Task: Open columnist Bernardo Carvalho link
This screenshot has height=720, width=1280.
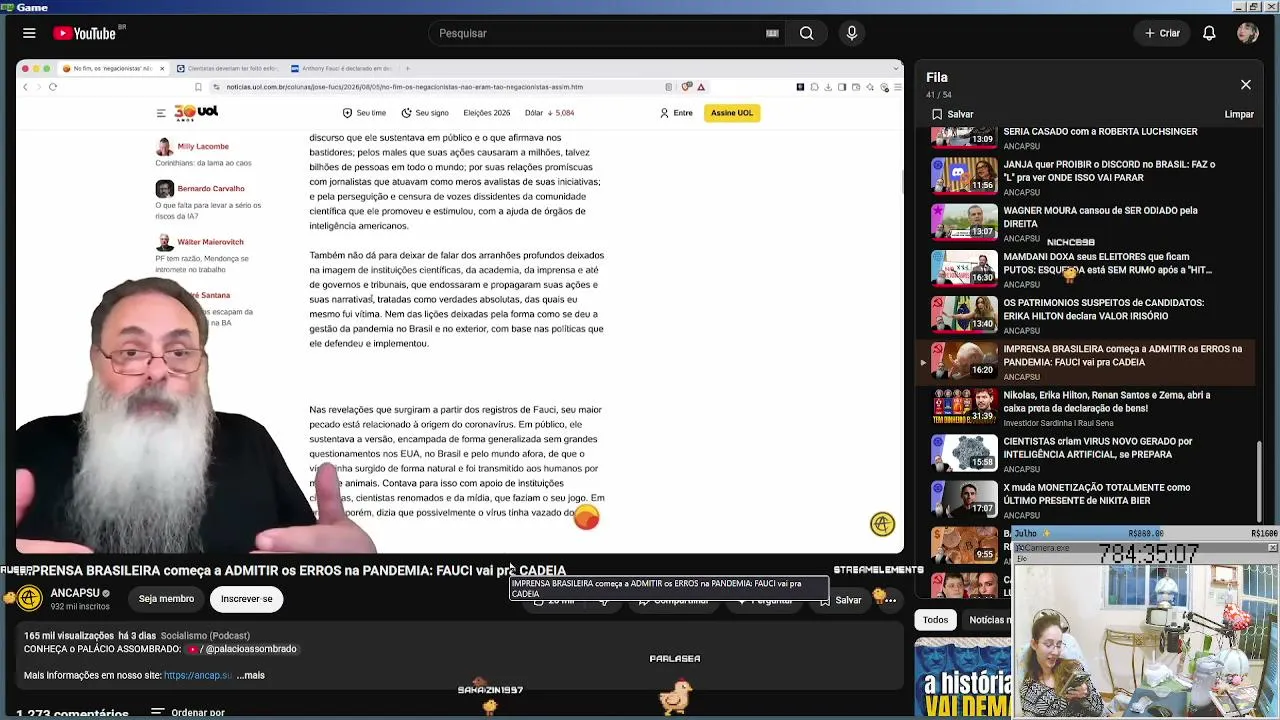Action: click(211, 189)
